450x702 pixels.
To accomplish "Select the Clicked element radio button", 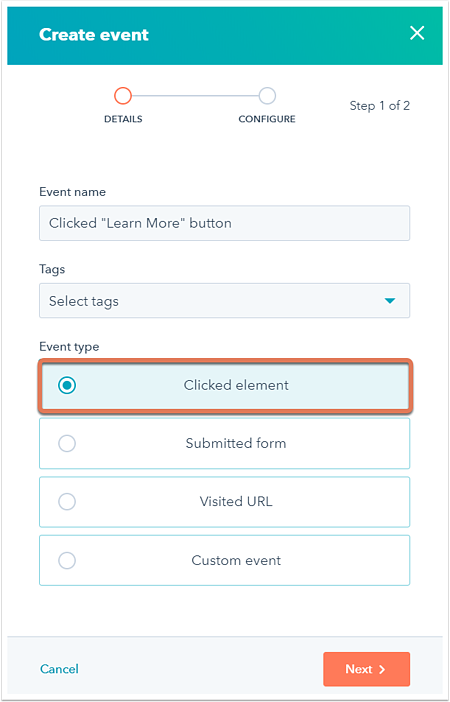I will 67,385.
